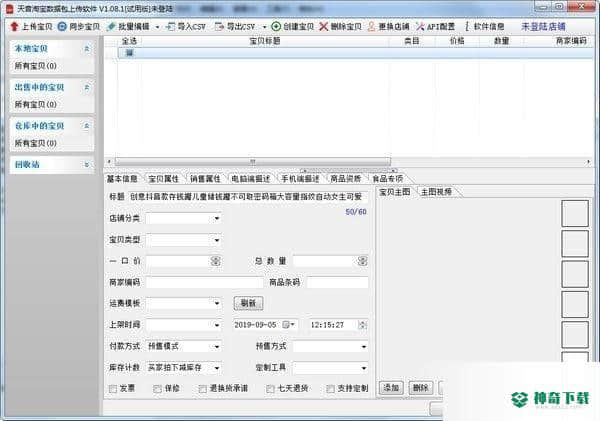Select the first main image thumbnail slot
The height and width of the screenshot is (421, 600).
click(x=575, y=213)
